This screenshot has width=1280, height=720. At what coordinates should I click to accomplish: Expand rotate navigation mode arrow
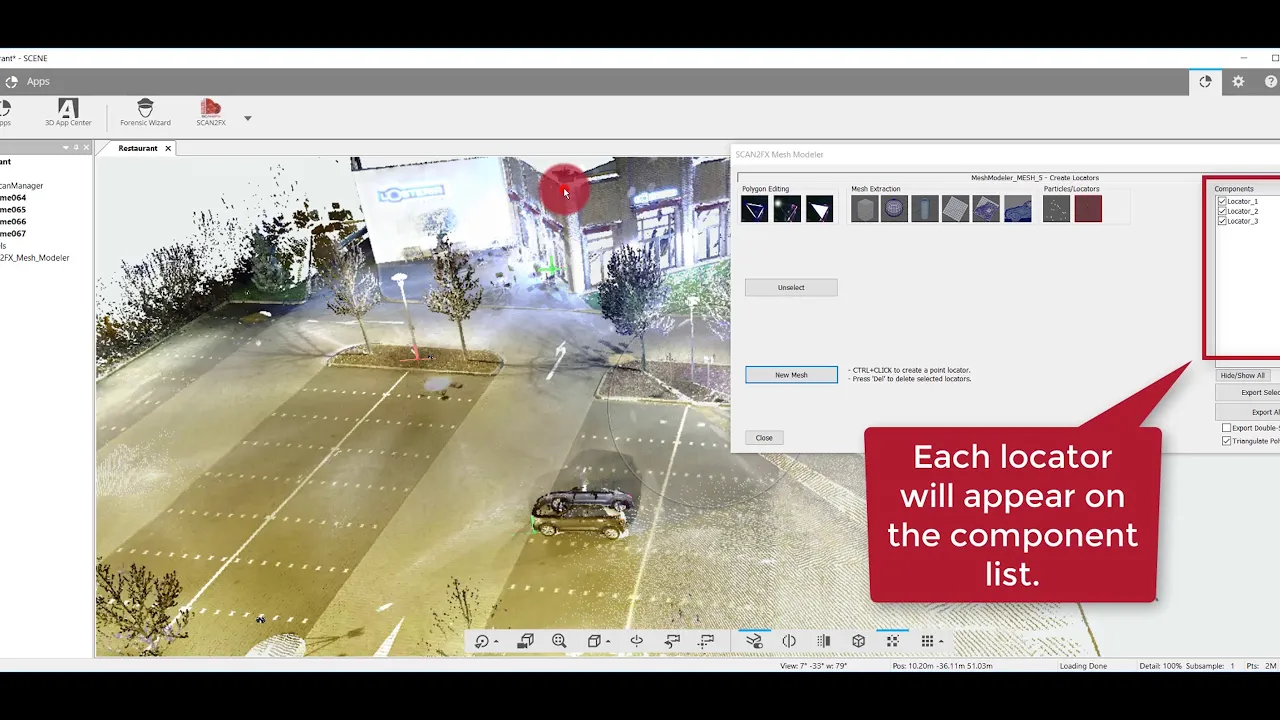496,643
